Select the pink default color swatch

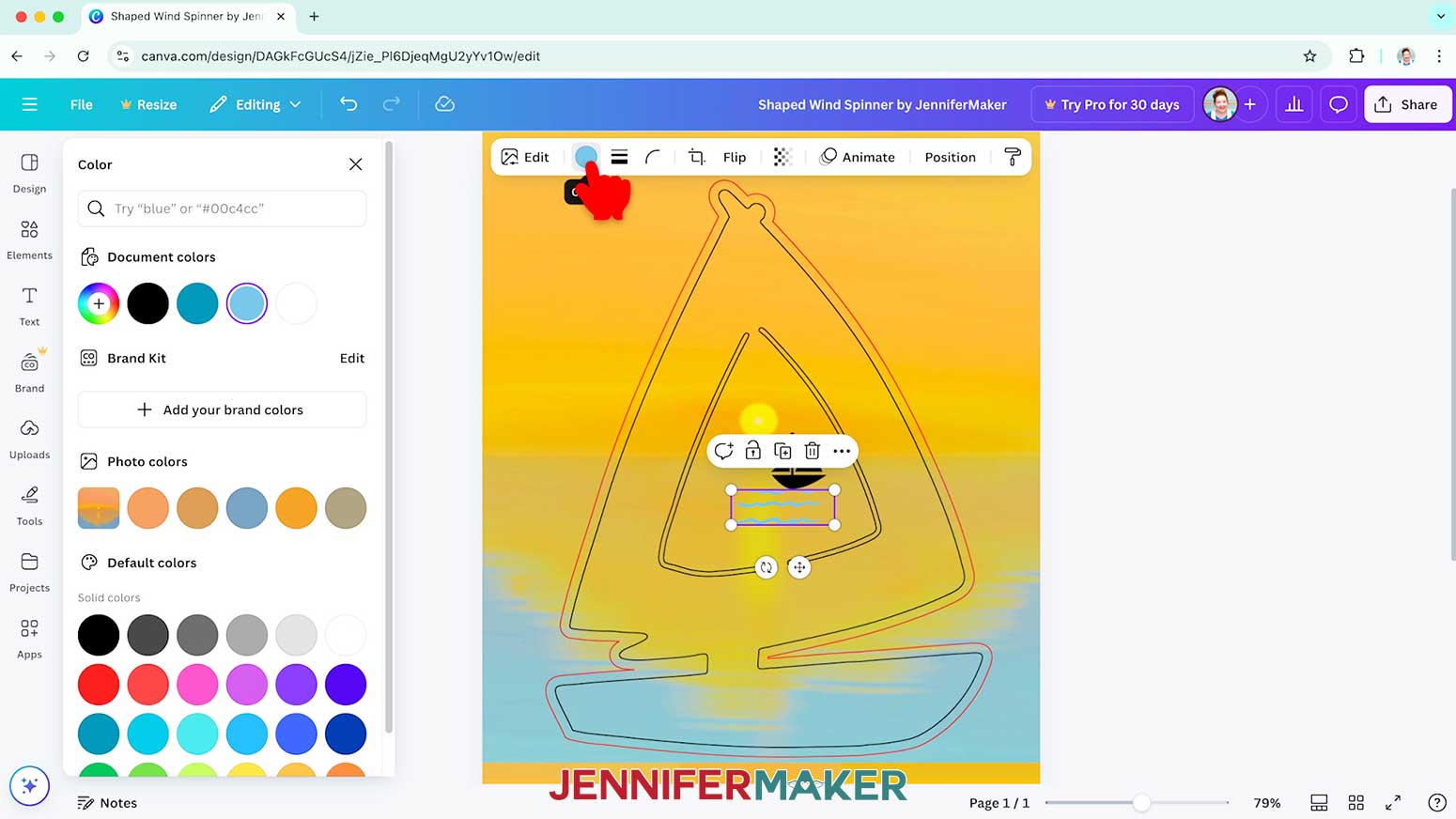tap(197, 685)
